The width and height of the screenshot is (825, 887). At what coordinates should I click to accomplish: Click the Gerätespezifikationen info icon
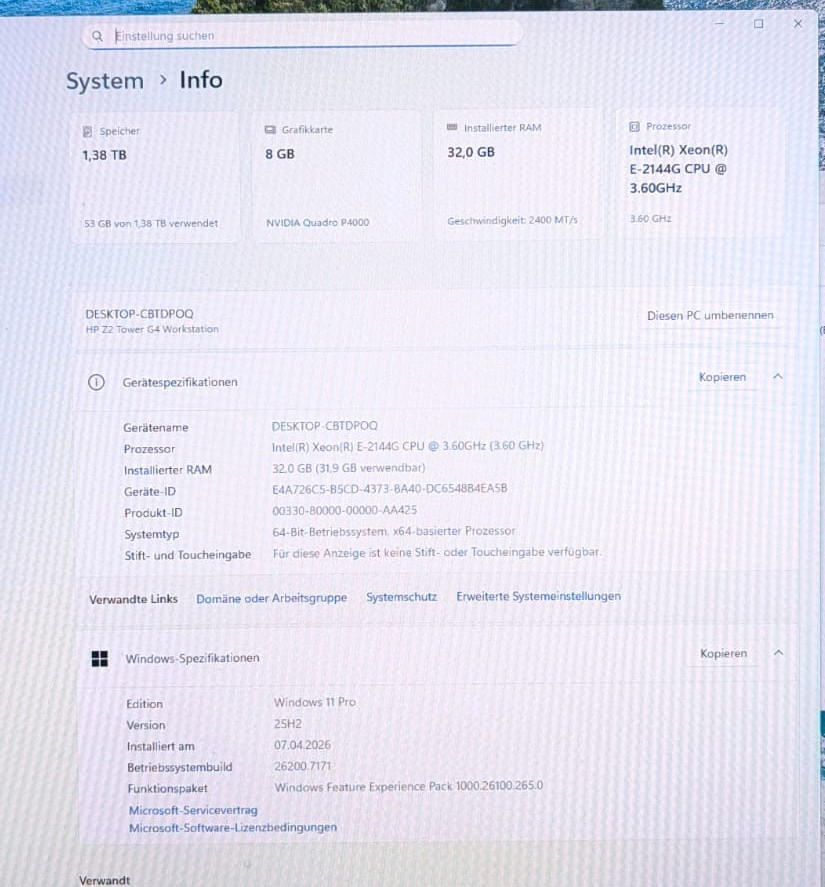(96, 382)
